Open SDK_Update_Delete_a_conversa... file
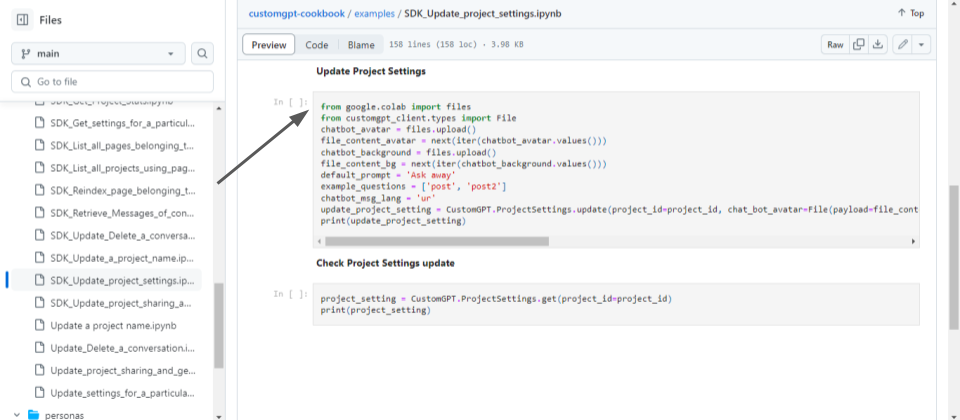This screenshot has width=960, height=420. pos(122,235)
